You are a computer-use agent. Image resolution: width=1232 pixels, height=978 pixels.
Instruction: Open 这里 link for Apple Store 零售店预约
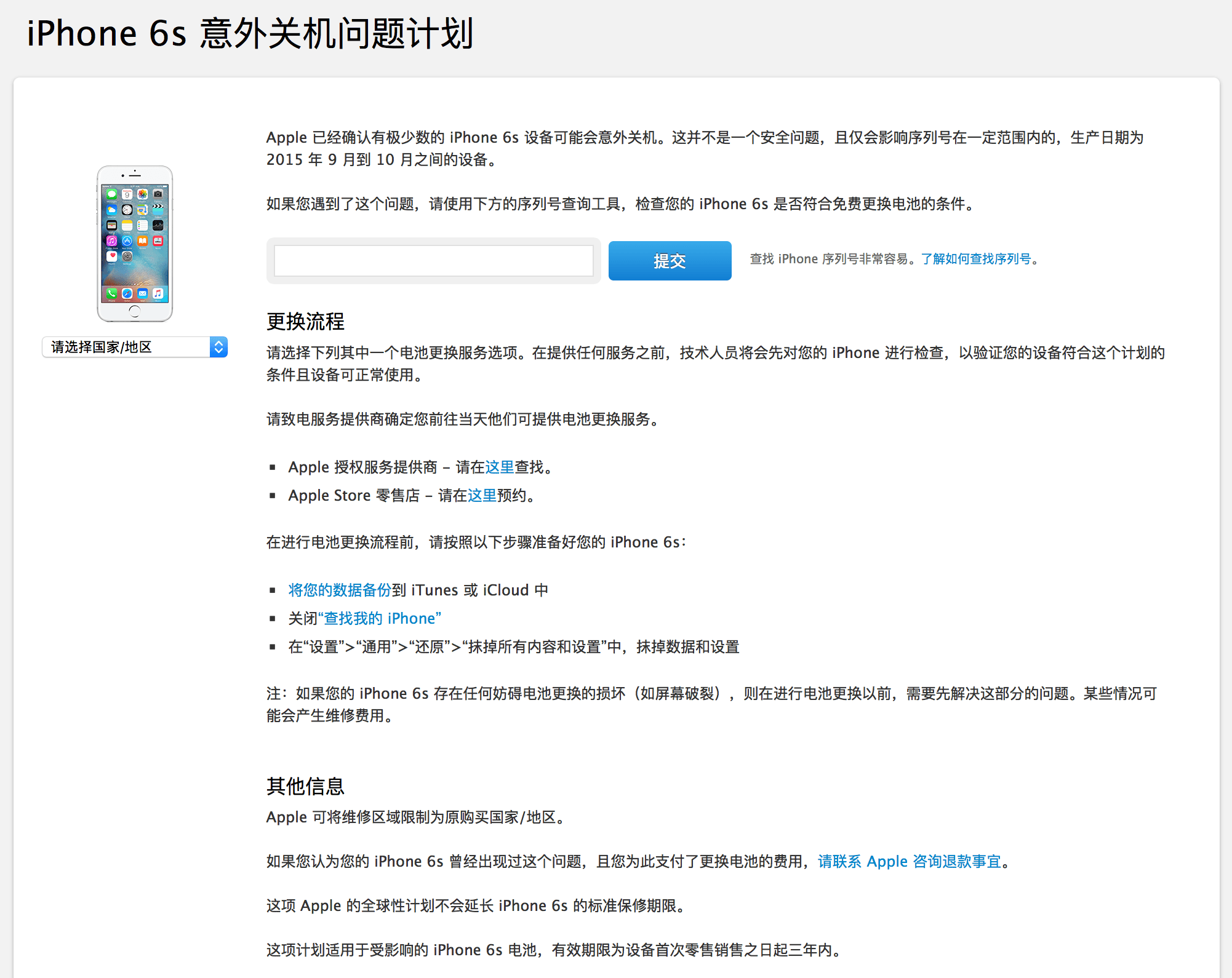[x=482, y=495]
